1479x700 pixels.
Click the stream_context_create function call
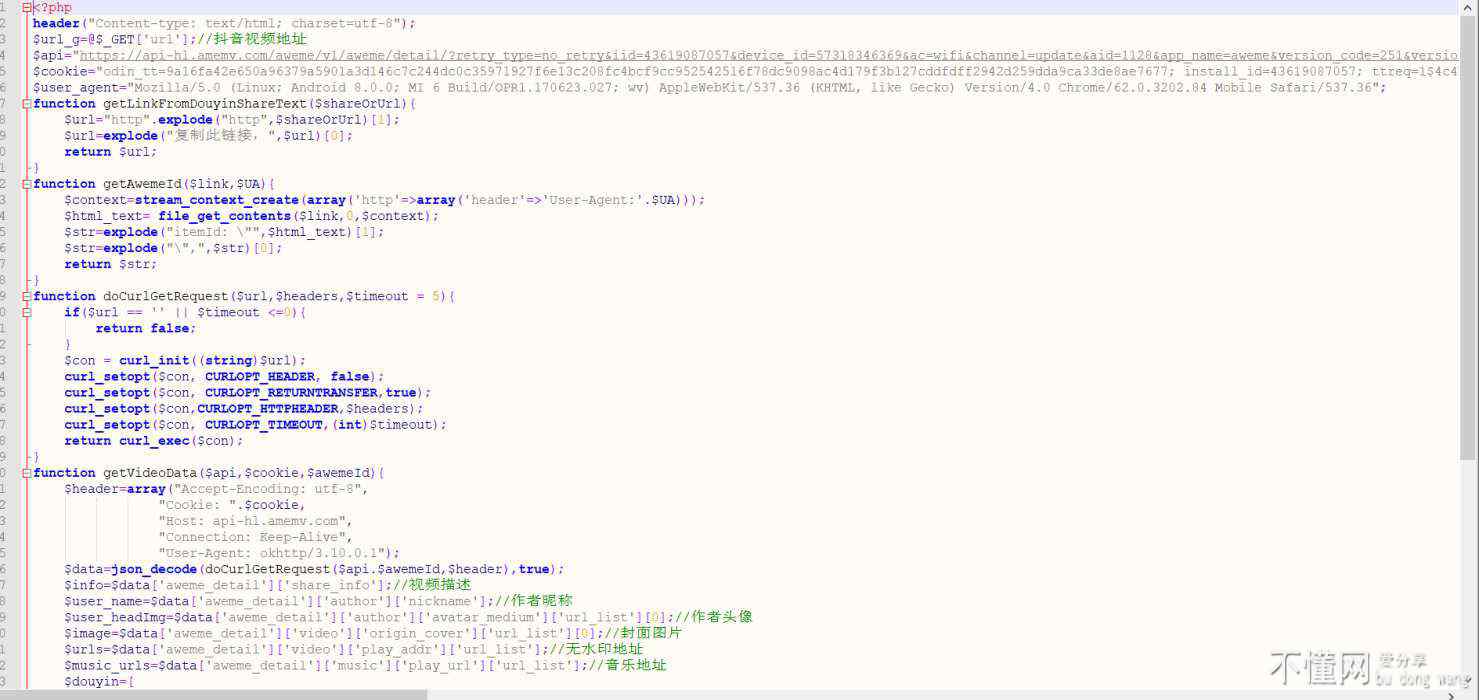click(216, 200)
